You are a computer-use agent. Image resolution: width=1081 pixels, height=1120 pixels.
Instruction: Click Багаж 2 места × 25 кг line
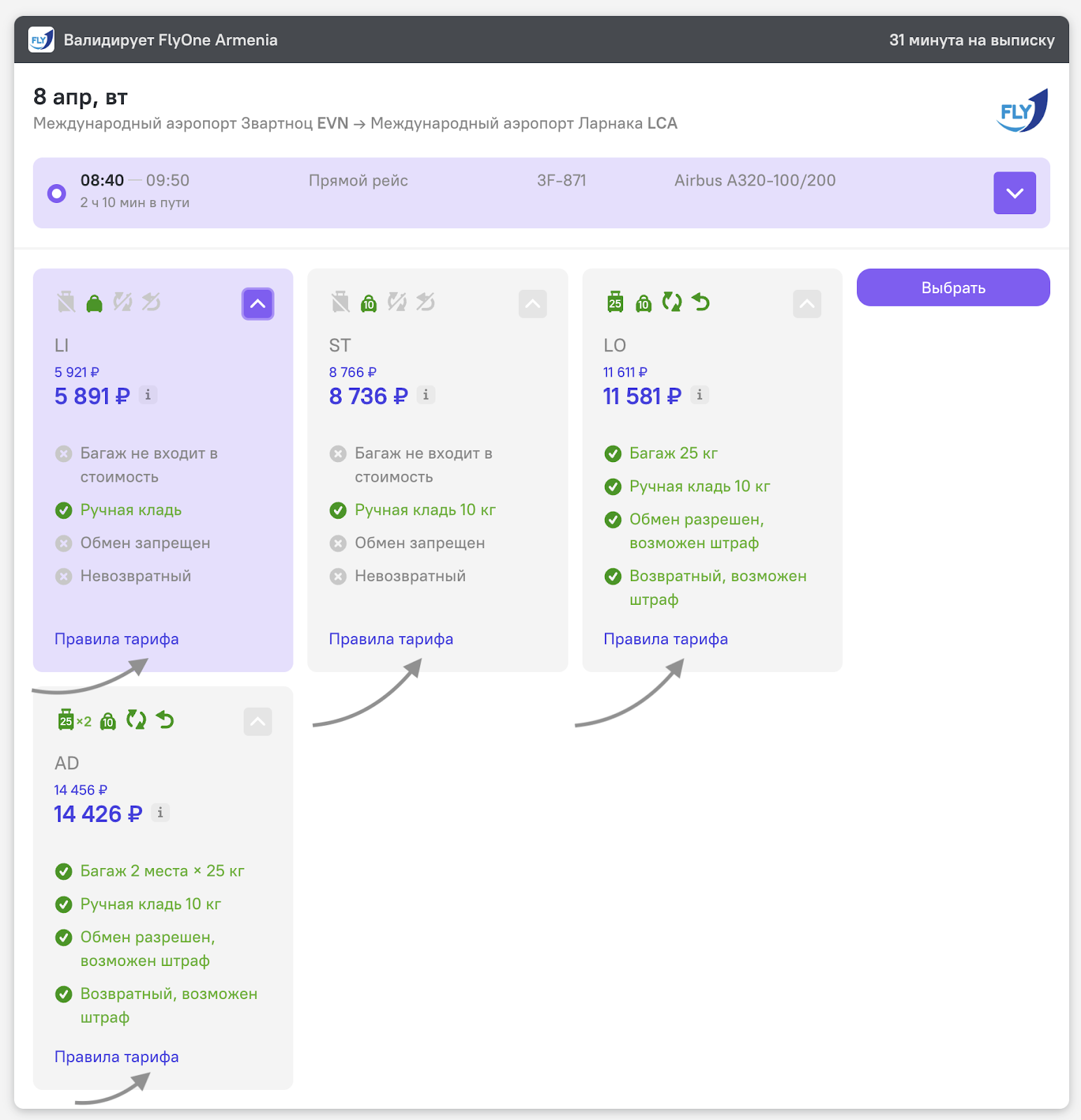click(162, 871)
